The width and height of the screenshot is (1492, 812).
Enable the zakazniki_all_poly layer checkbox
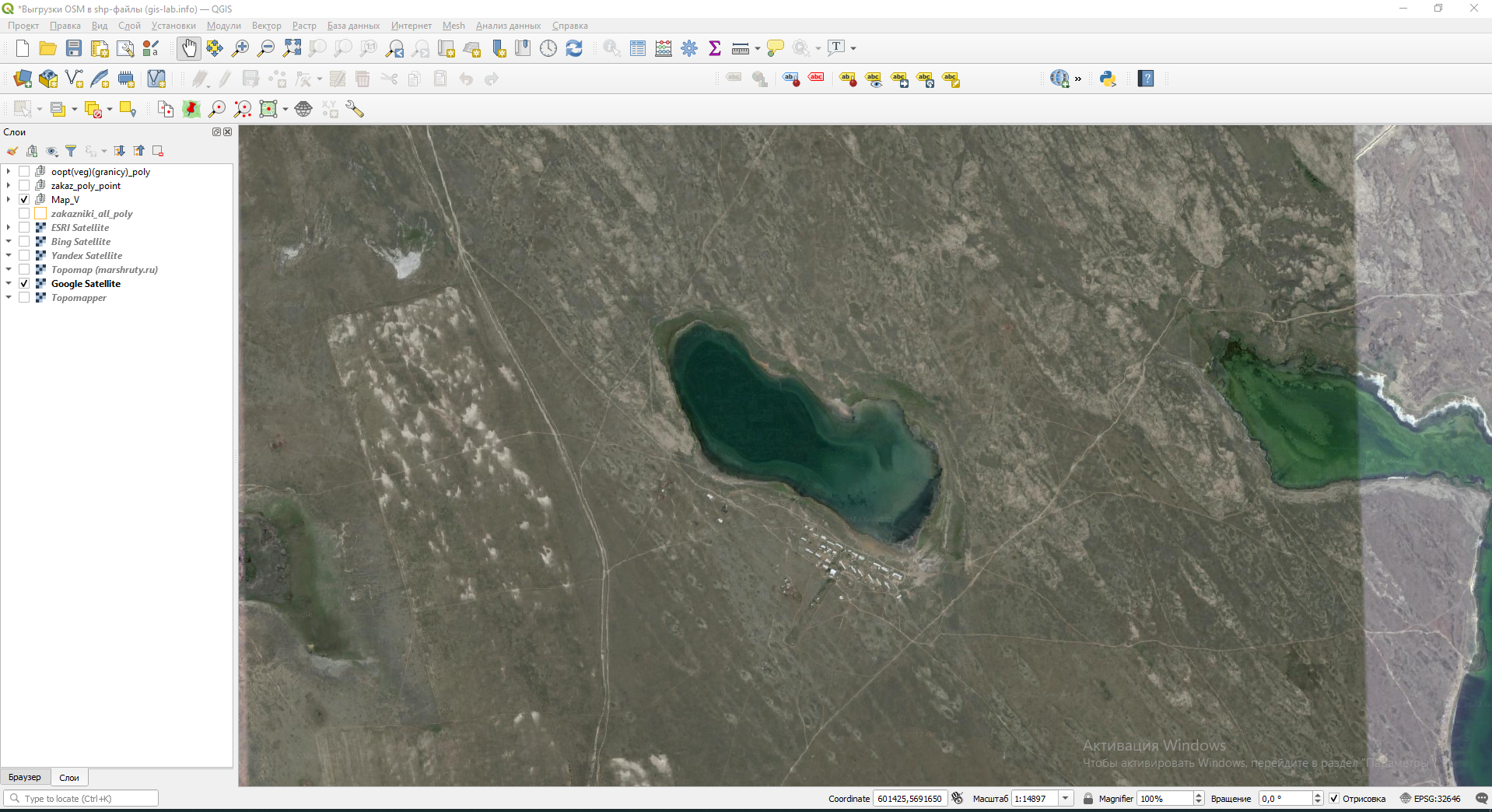coord(24,214)
